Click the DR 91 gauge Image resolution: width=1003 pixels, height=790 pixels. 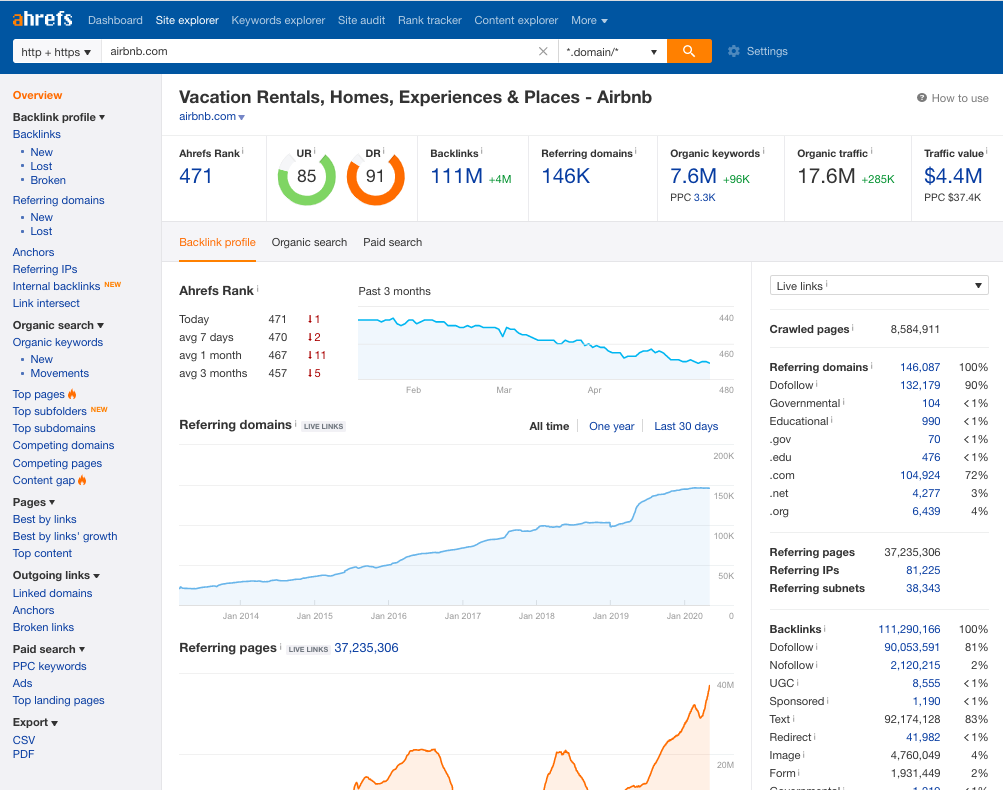tap(375, 177)
